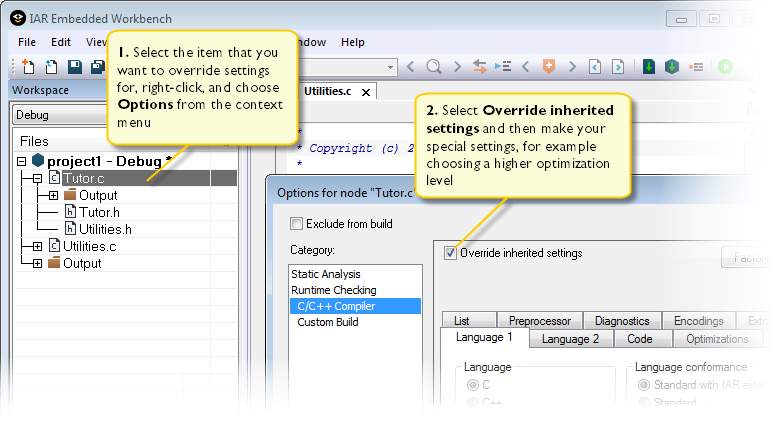The height and width of the screenshot is (421, 773).
Task: Select Tutor.c in the workspace tree
Action: pyautogui.click(x=84, y=178)
